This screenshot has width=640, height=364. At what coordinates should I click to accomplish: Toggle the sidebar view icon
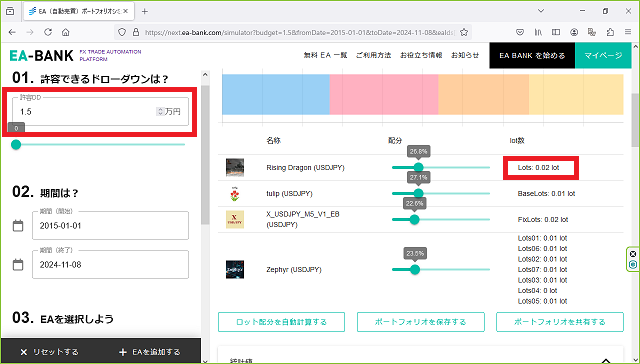click(556, 32)
